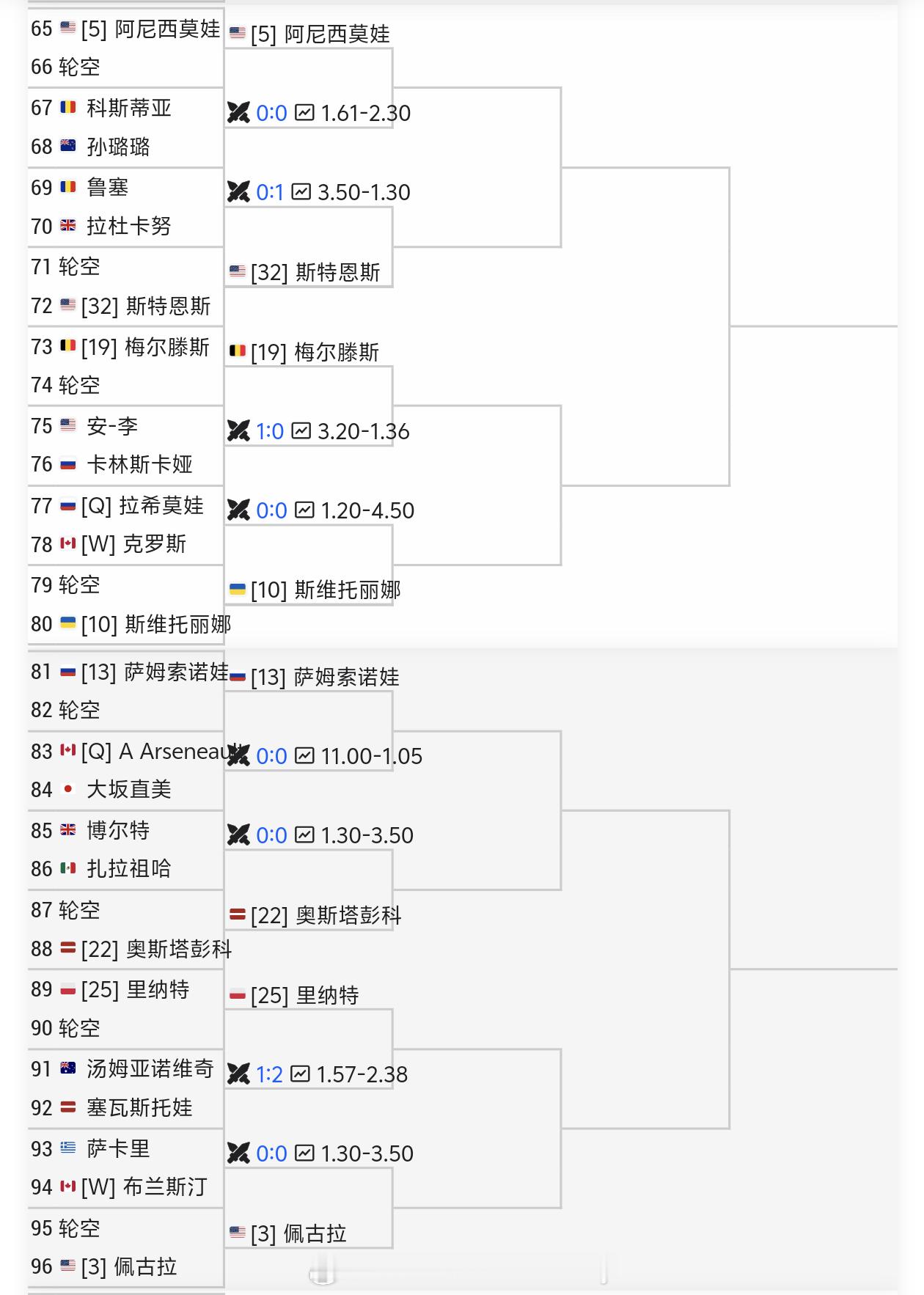Open the 0:1 live score link
Image resolution: width=924 pixels, height=1295 pixels.
click(270, 192)
